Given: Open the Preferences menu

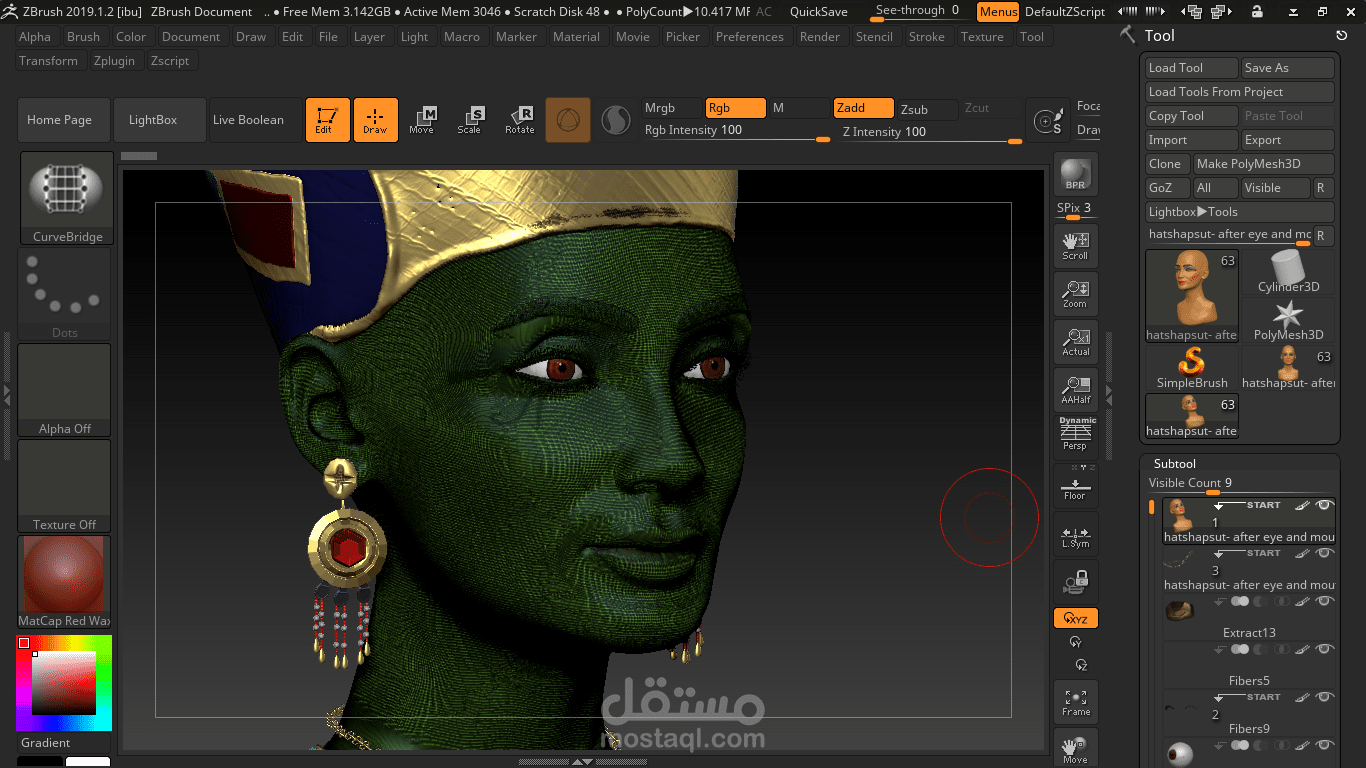Looking at the screenshot, I should click(x=749, y=37).
